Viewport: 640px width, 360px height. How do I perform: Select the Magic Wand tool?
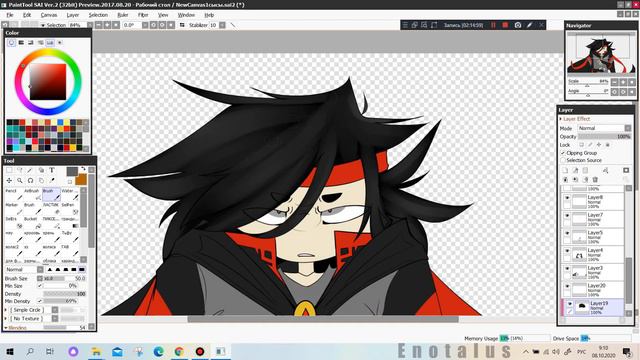click(x=30, y=170)
